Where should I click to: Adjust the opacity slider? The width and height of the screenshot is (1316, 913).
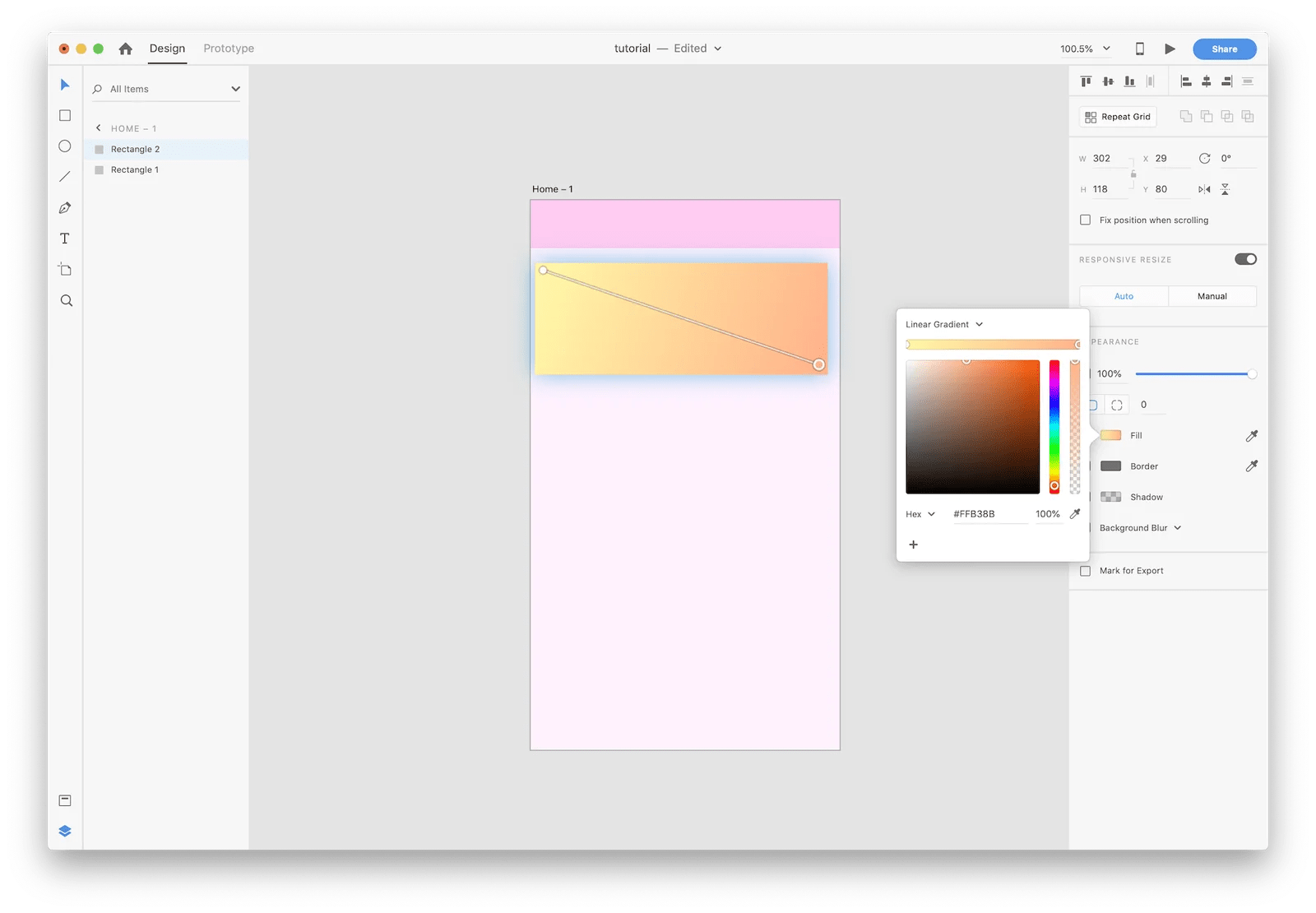[x=1194, y=374]
